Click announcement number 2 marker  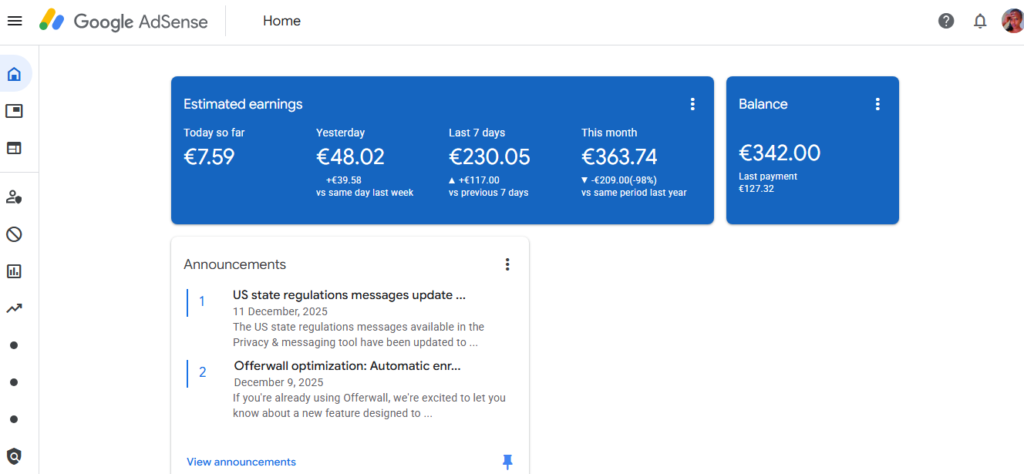[202, 372]
